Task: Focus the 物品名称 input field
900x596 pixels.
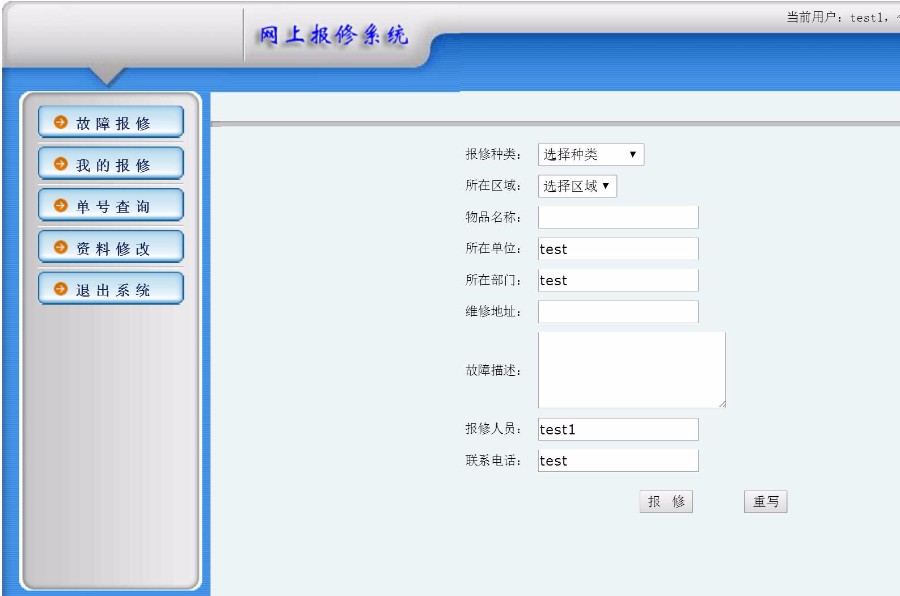Action: [x=618, y=217]
